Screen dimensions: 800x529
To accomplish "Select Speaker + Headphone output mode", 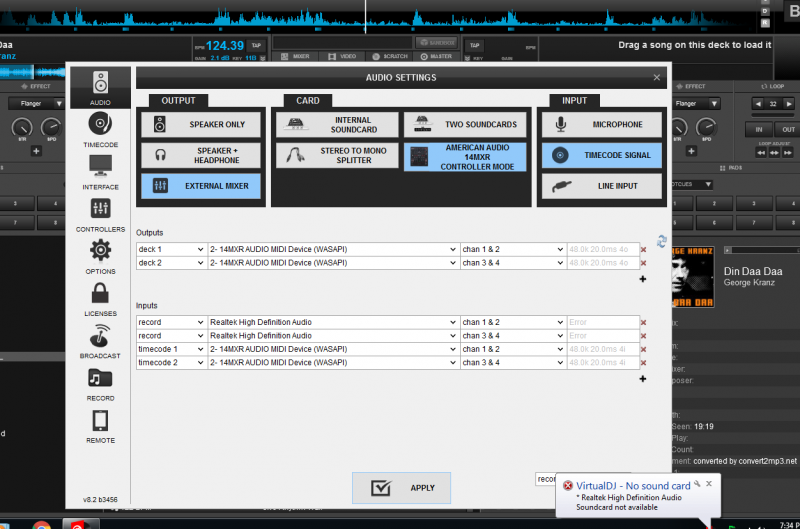I will point(201,156).
